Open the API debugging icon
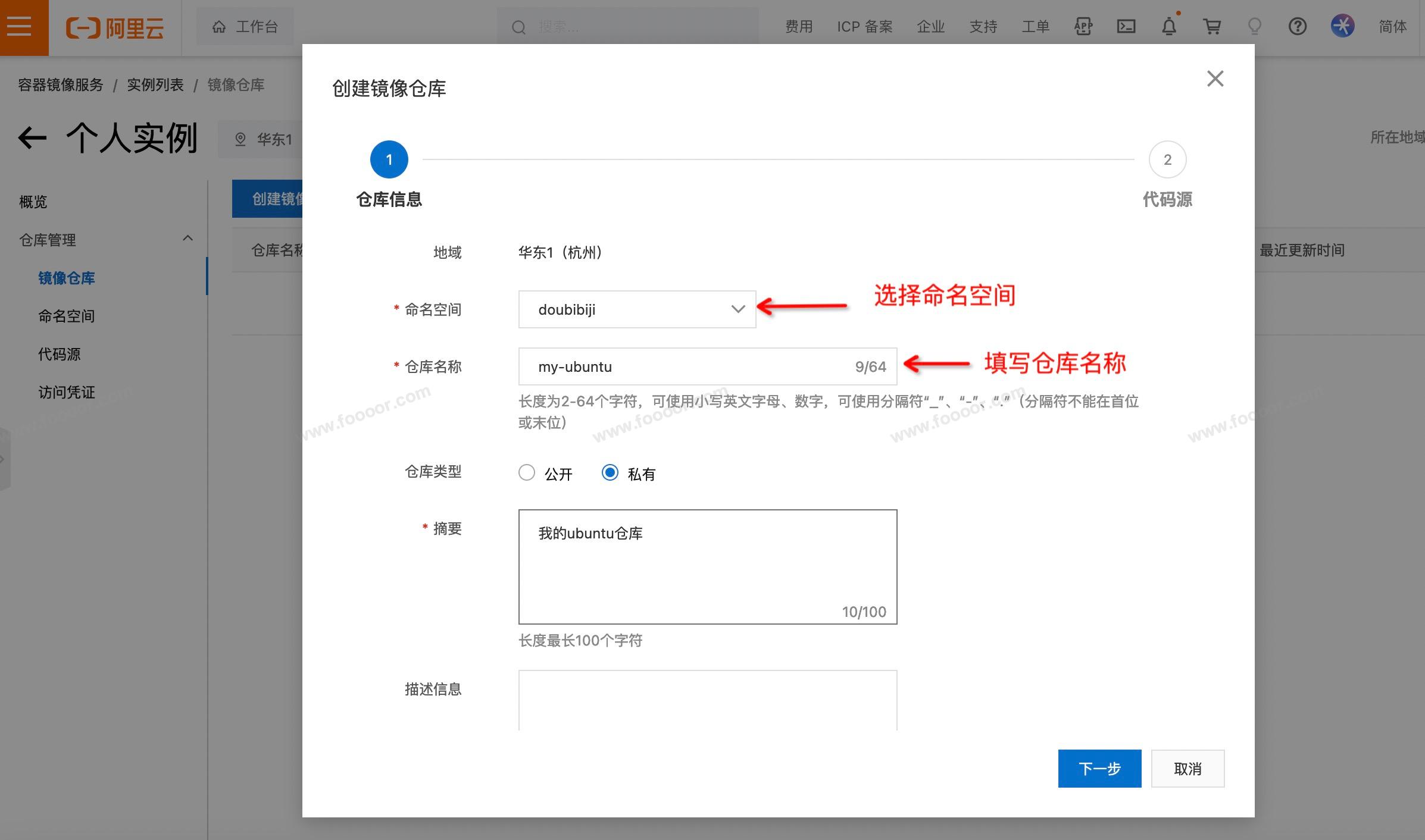 (1083, 27)
